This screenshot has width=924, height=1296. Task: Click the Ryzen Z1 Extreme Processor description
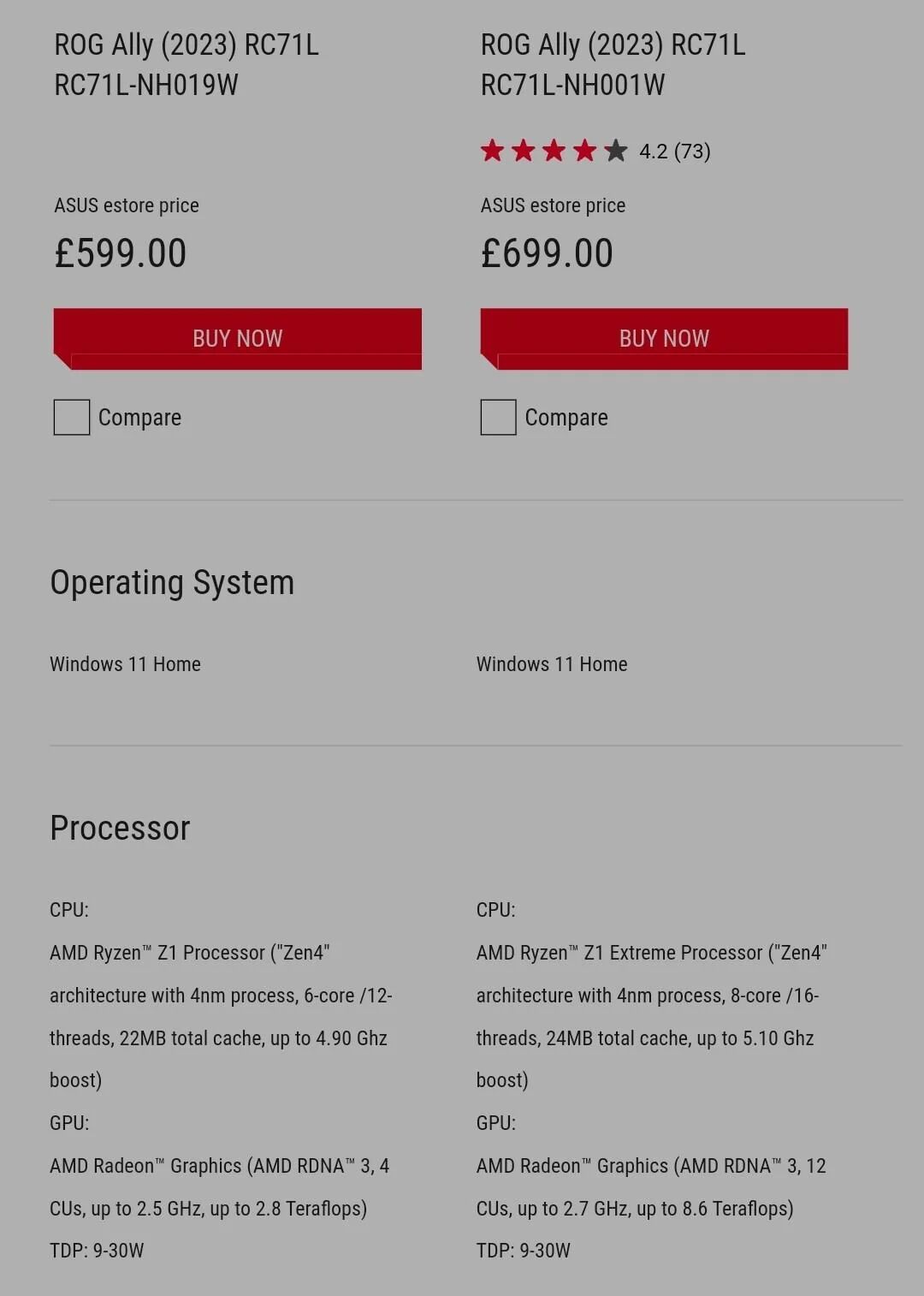pyautogui.click(x=651, y=1016)
